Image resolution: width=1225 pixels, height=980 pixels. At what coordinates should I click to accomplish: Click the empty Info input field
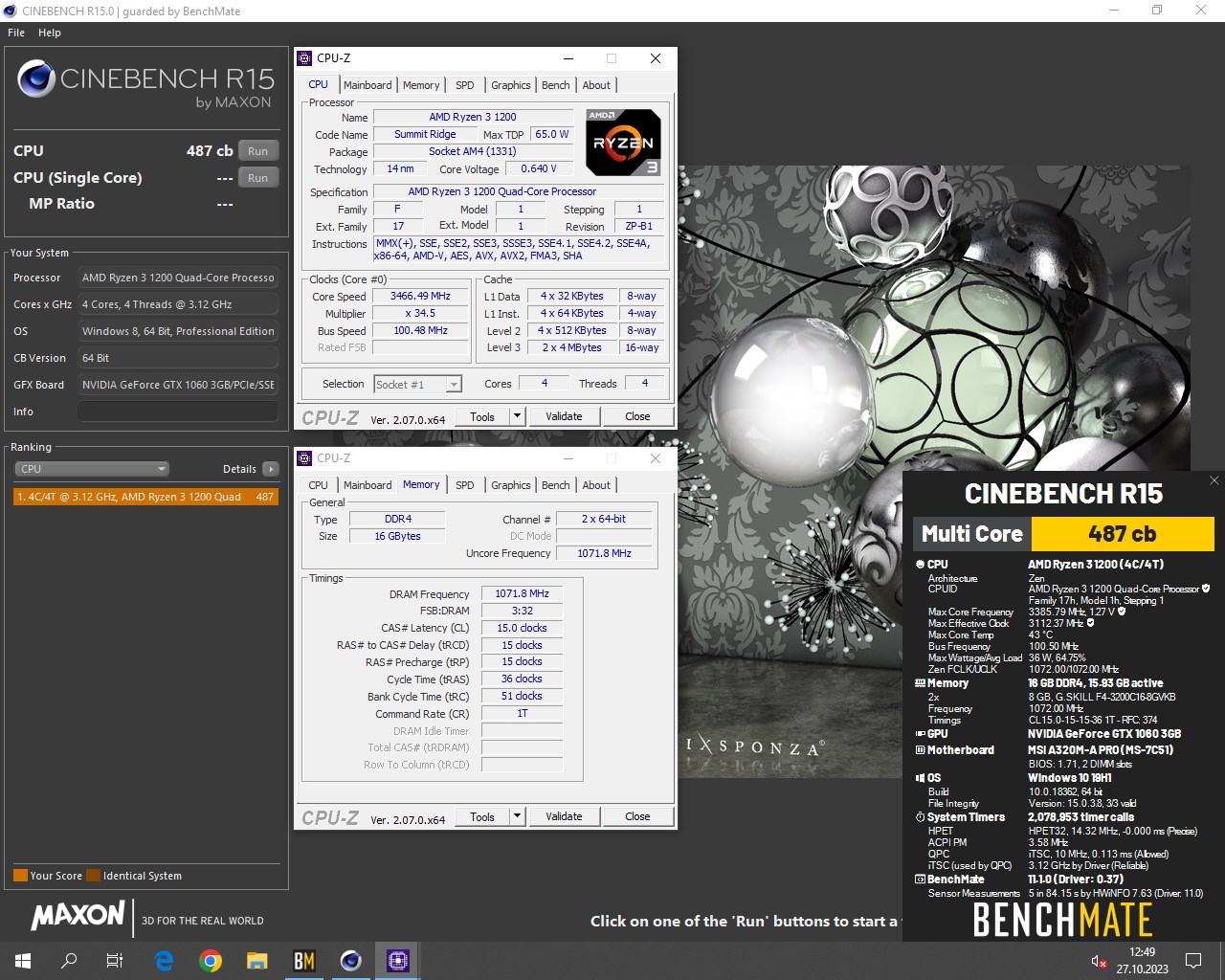tap(178, 412)
